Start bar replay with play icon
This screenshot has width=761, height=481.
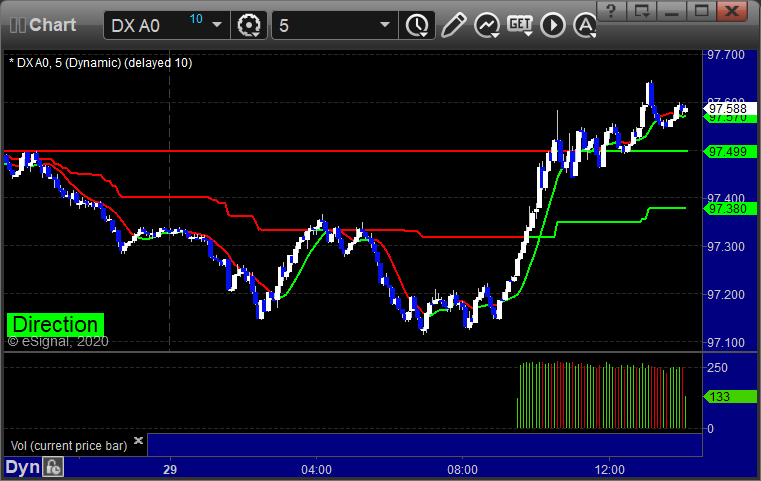[x=553, y=25]
